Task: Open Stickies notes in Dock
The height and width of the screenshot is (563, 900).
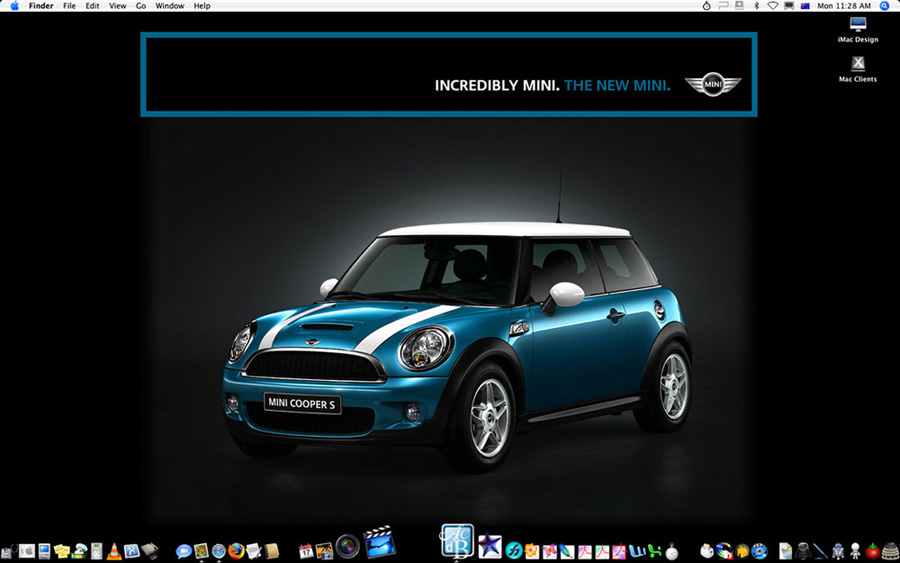Action: [x=62, y=551]
